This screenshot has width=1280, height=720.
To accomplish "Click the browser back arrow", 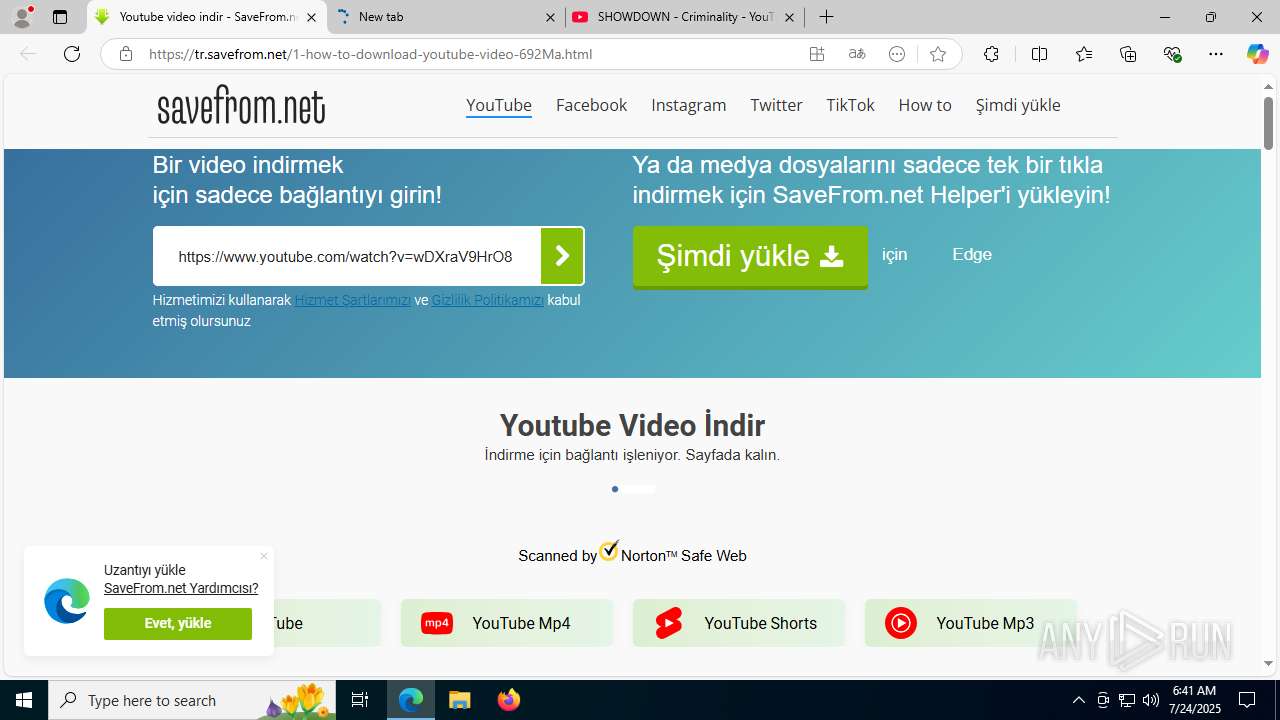I will 28,54.
